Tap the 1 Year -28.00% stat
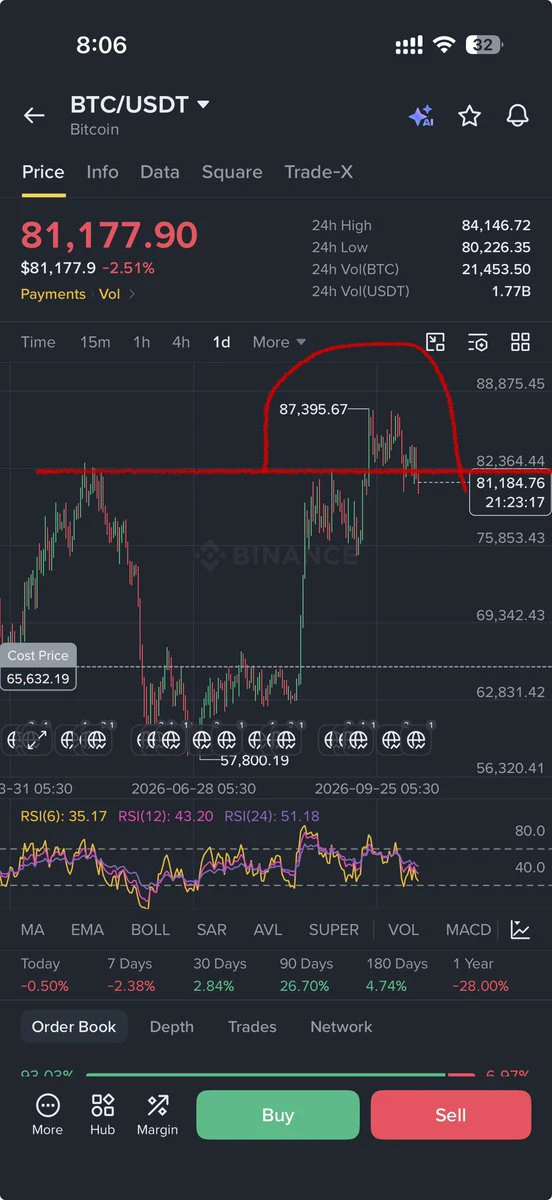The width and height of the screenshot is (552, 1200). (481, 975)
